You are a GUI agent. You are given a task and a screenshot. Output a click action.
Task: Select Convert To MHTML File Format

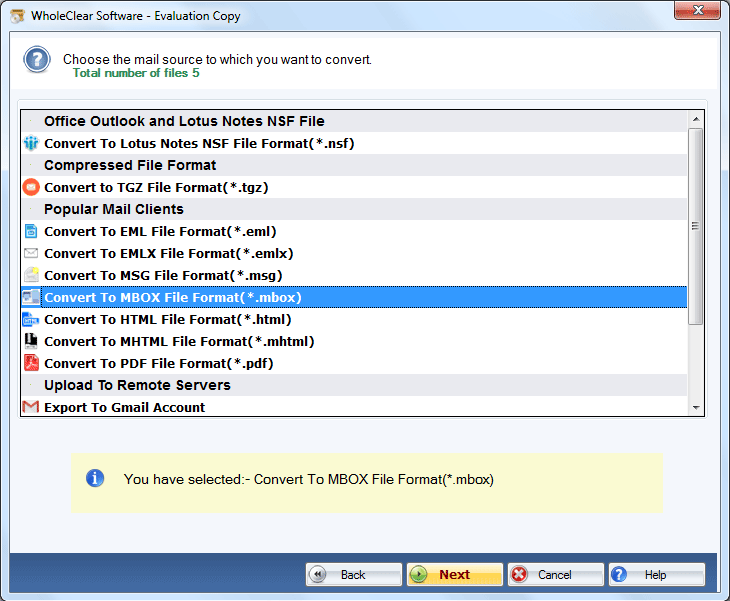[x=354, y=341]
